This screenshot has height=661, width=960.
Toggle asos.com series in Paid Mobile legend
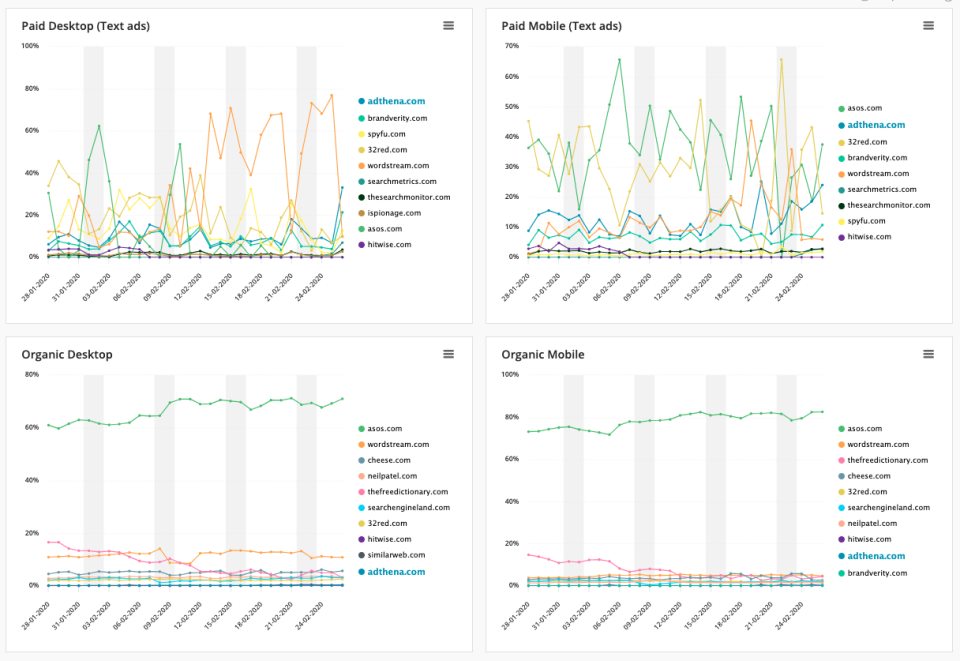[860, 108]
